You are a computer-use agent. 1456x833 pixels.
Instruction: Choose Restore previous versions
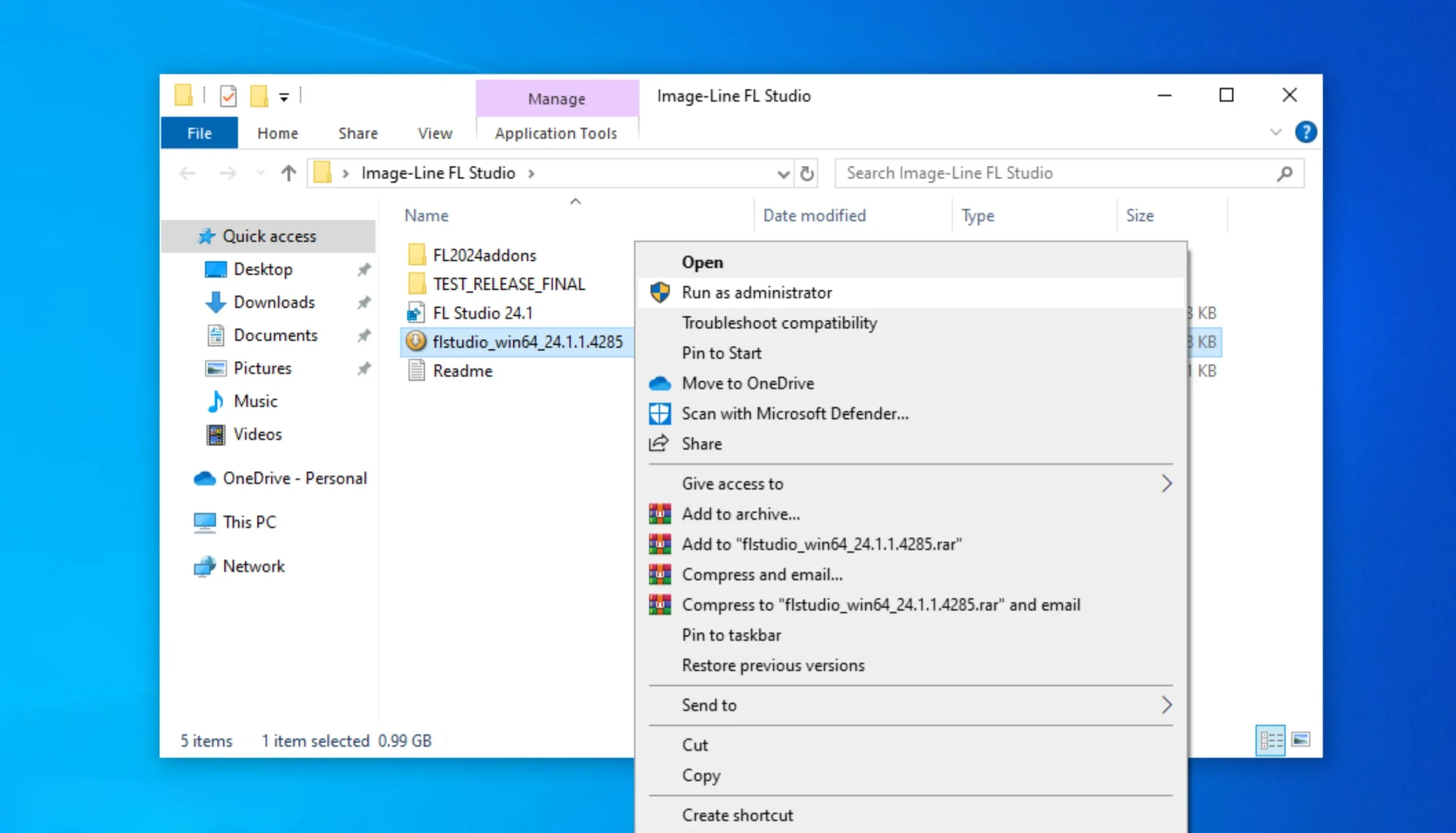click(x=910, y=665)
